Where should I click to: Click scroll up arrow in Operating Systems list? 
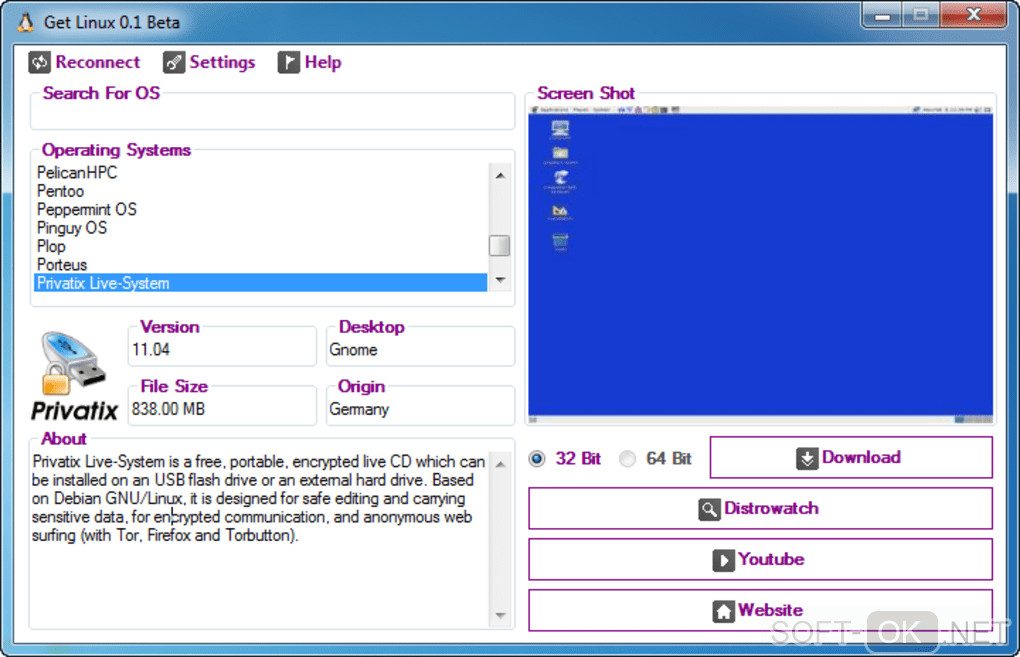pyautogui.click(x=500, y=176)
